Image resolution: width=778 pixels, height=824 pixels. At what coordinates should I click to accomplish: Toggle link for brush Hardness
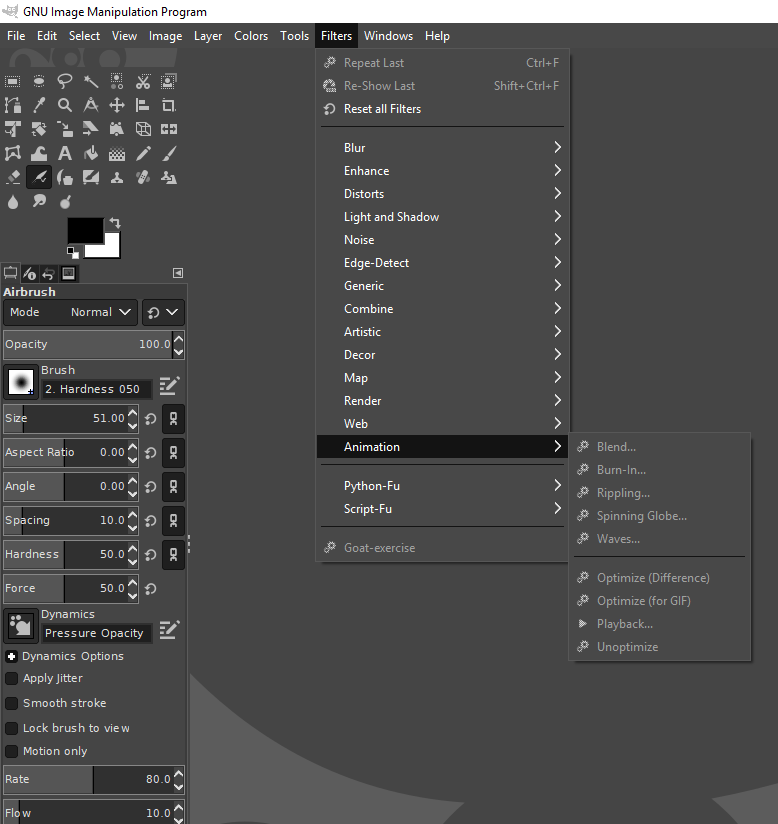pyautogui.click(x=173, y=555)
